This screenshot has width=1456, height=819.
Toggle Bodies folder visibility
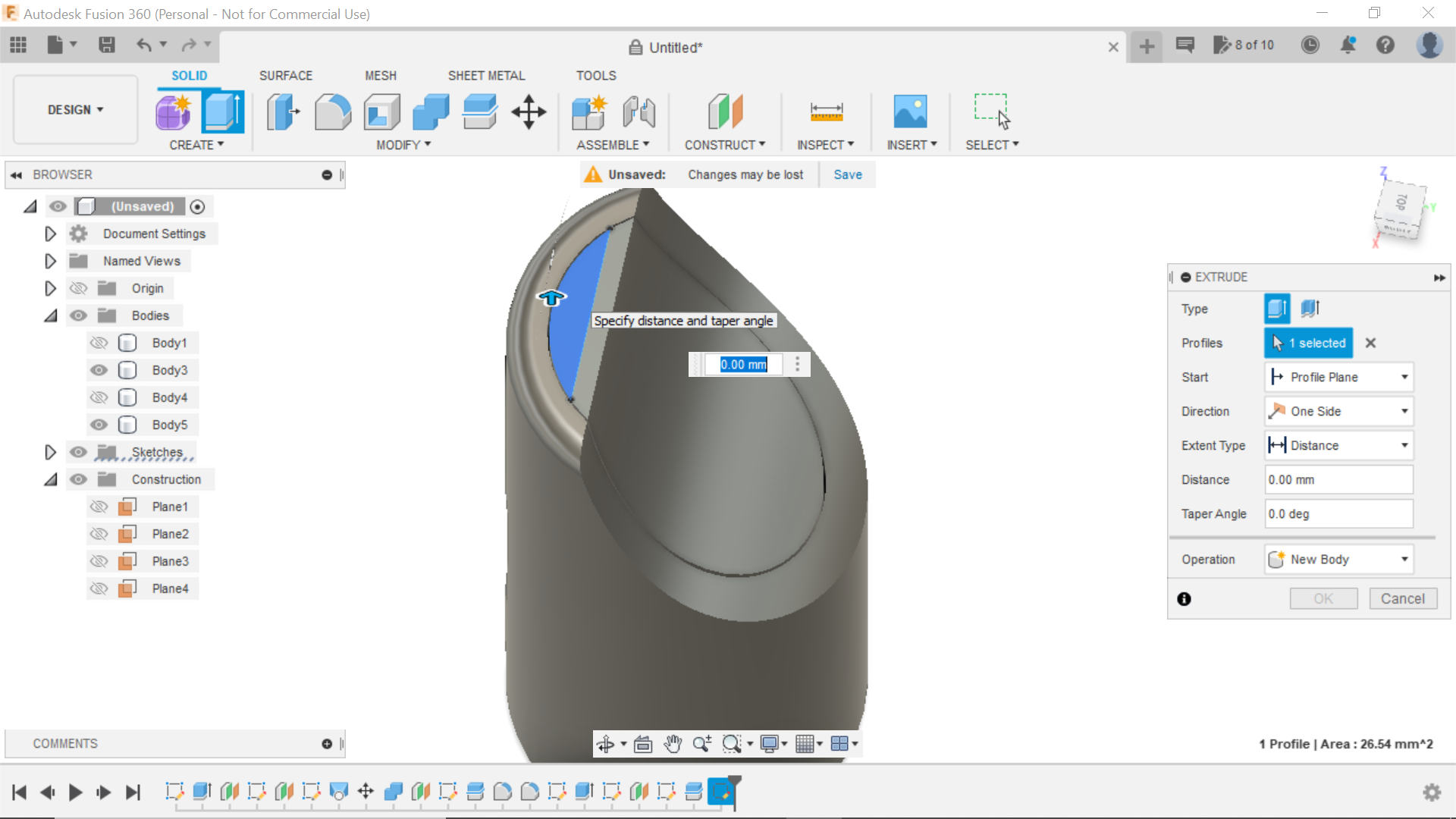click(x=78, y=315)
